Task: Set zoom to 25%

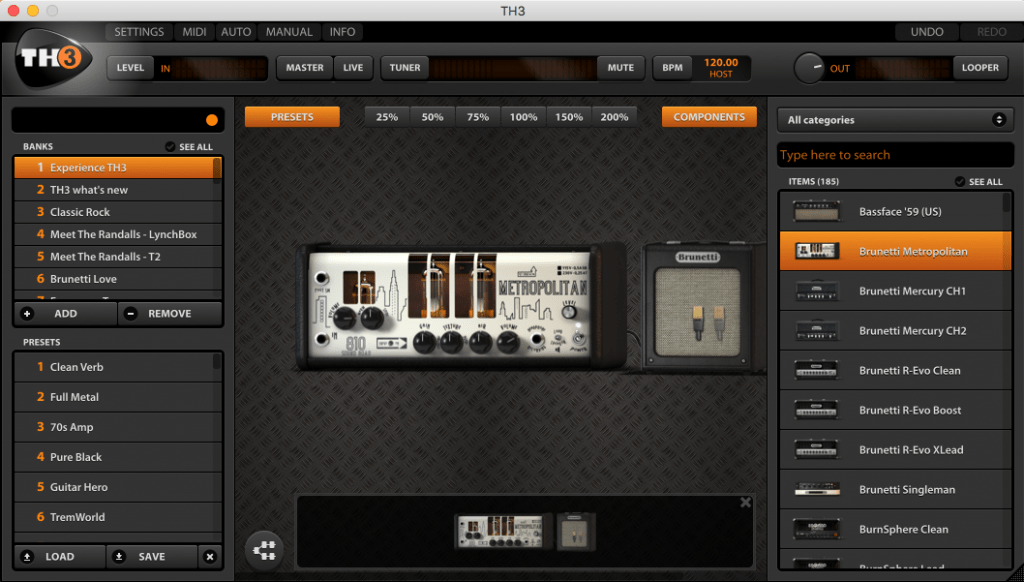Action: click(x=387, y=117)
